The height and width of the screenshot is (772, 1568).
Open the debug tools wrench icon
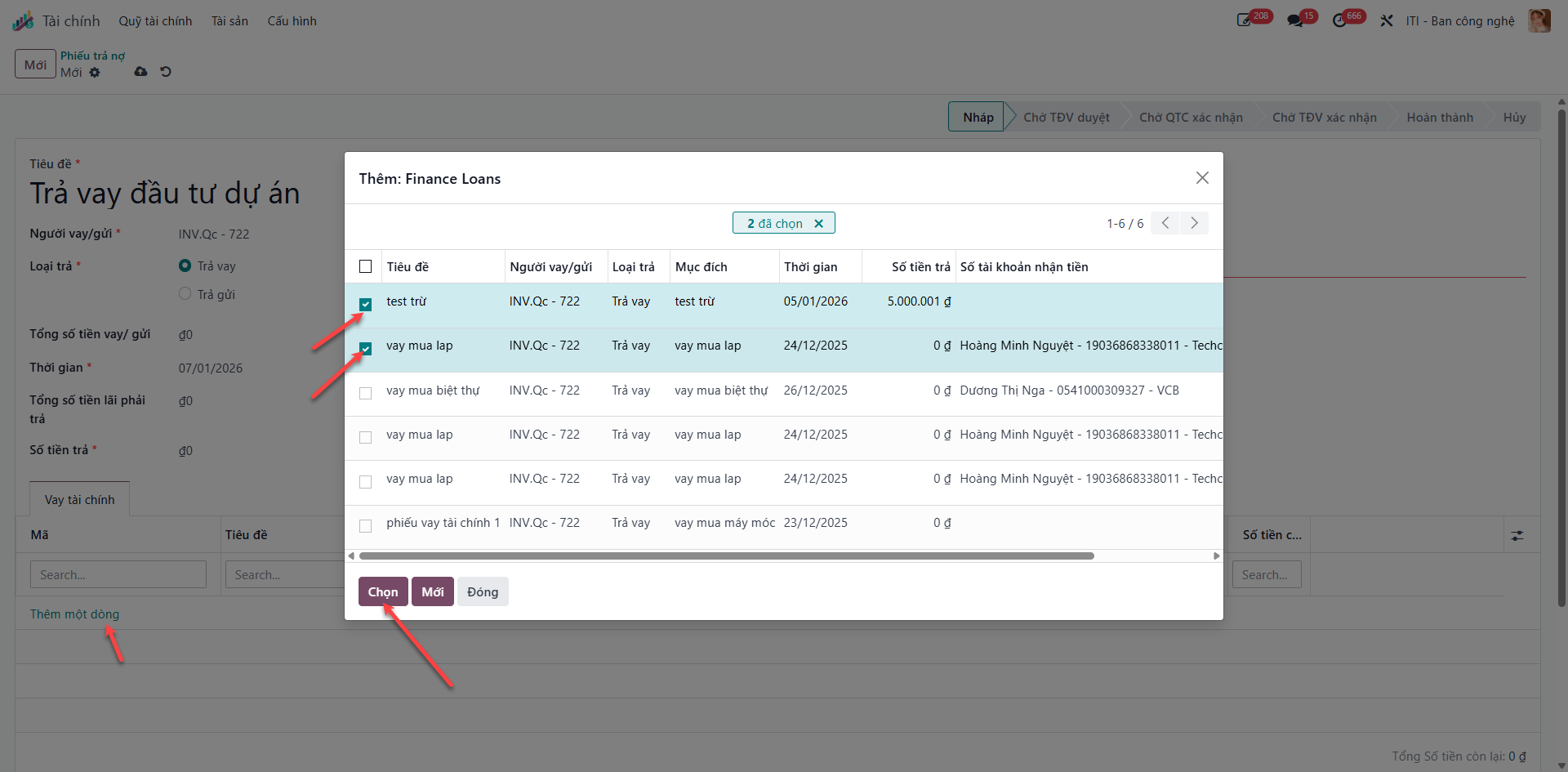tap(1387, 20)
